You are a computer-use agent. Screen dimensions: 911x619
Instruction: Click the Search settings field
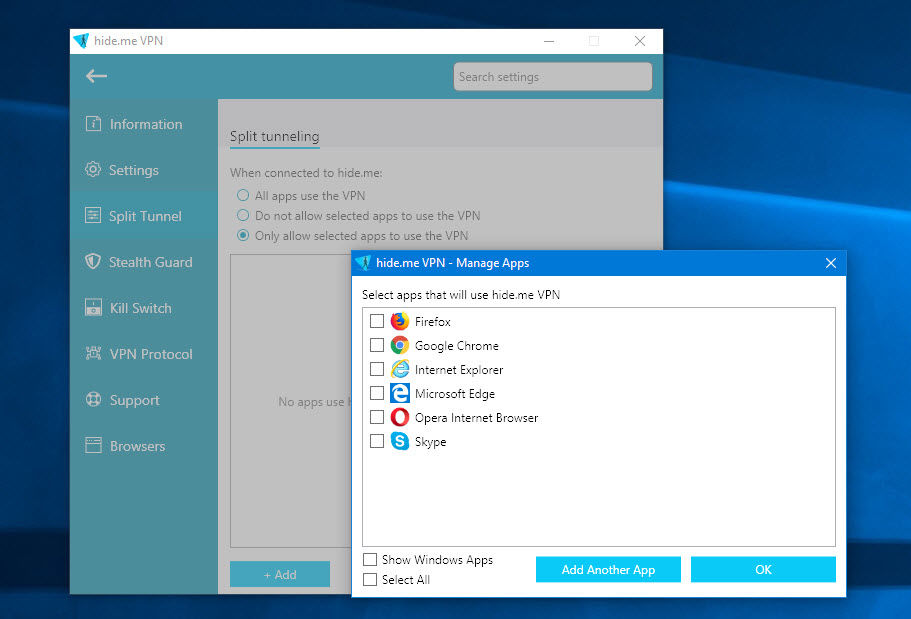552,77
